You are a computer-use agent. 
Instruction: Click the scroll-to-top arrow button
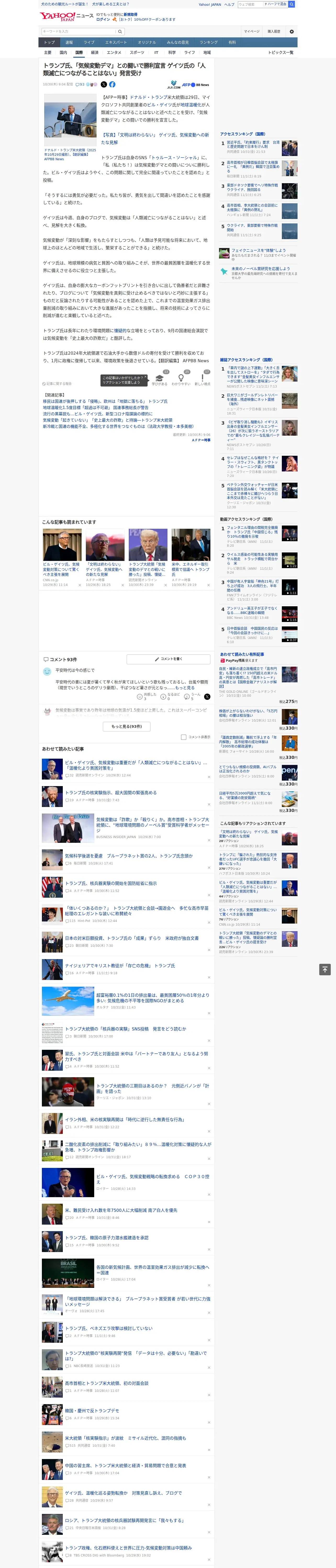[325, 970]
